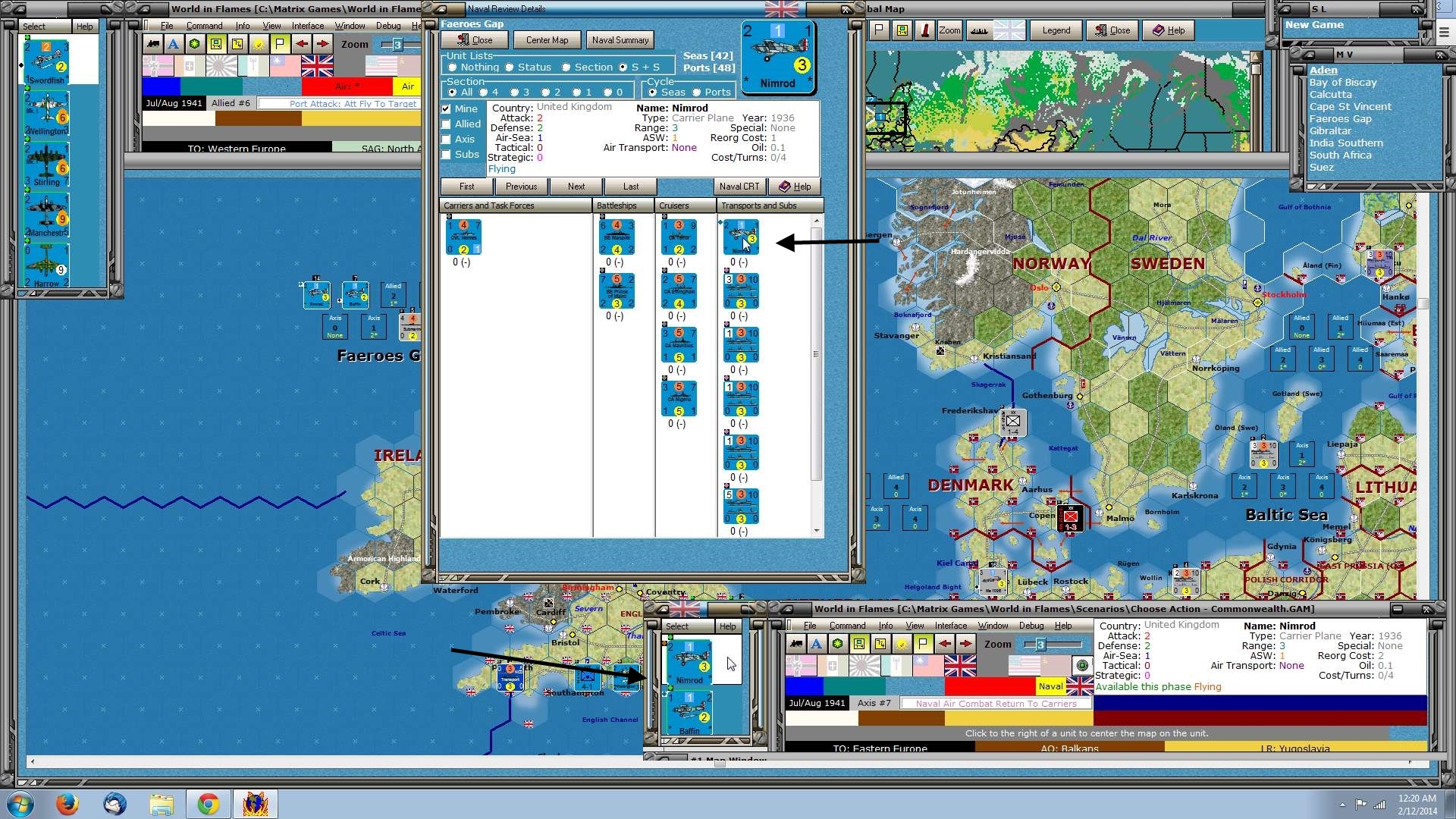Click the Nimrod plane counter in Transports column
Viewport: 1456px width, 819px height.
point(741,237)
